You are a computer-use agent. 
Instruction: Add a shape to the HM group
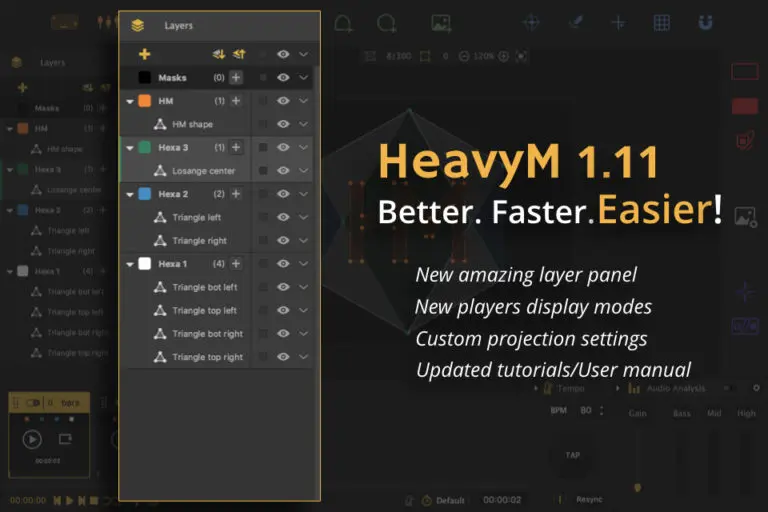pyautogui.click(x=236, y=100)
